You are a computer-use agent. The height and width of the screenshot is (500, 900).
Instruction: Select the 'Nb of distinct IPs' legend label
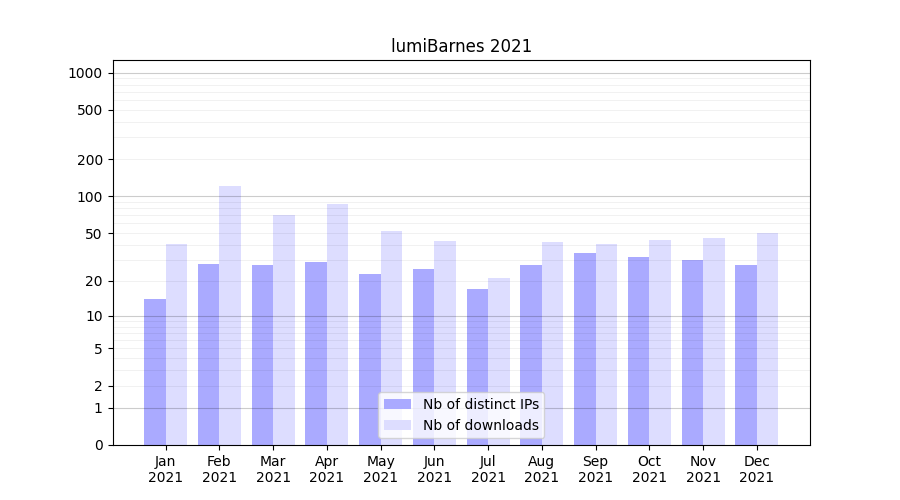click(480, 404)
